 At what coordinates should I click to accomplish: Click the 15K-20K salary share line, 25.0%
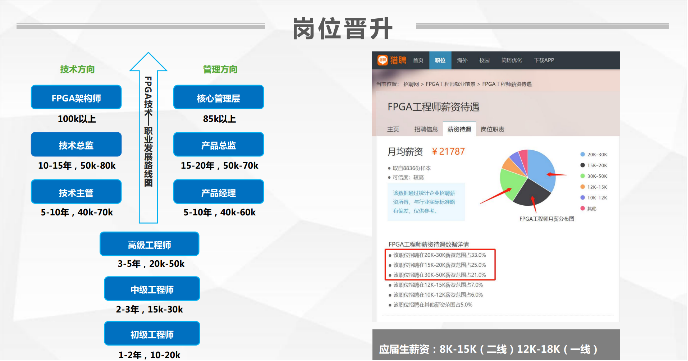pyautogui.click(x=438, y=265)
